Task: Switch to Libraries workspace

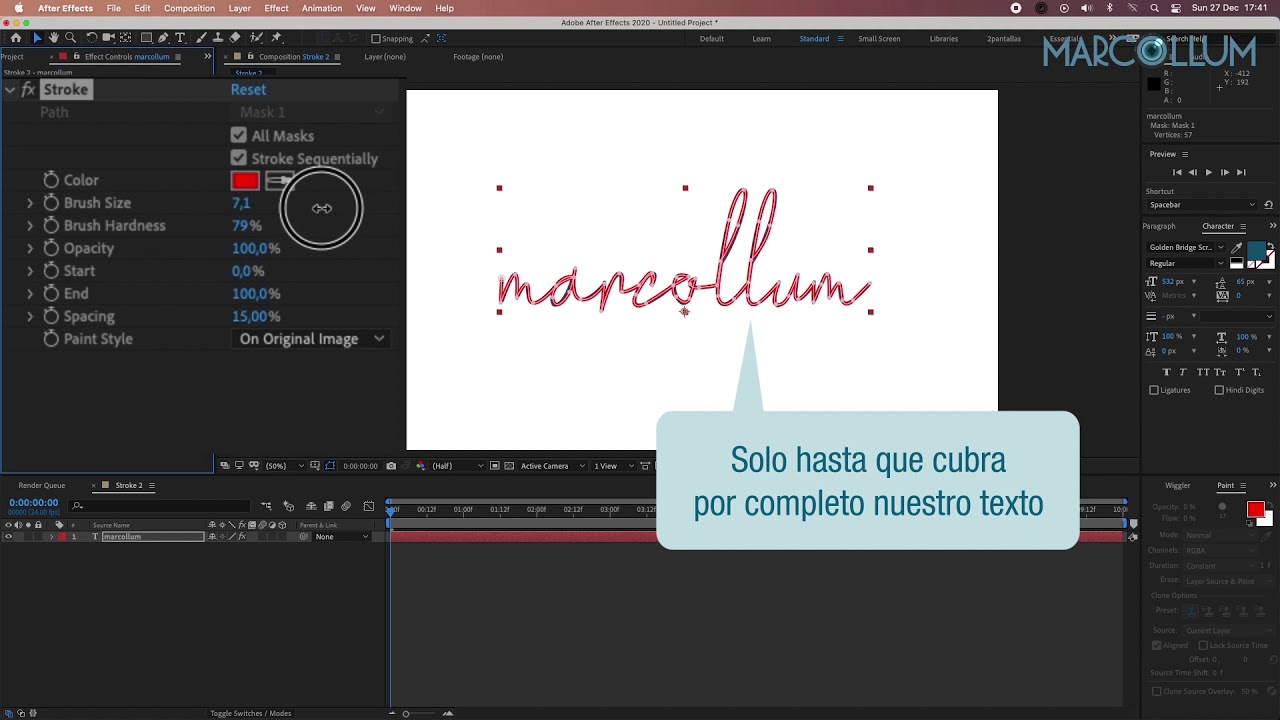Action: pyautogui.click(x=943, y=39)
